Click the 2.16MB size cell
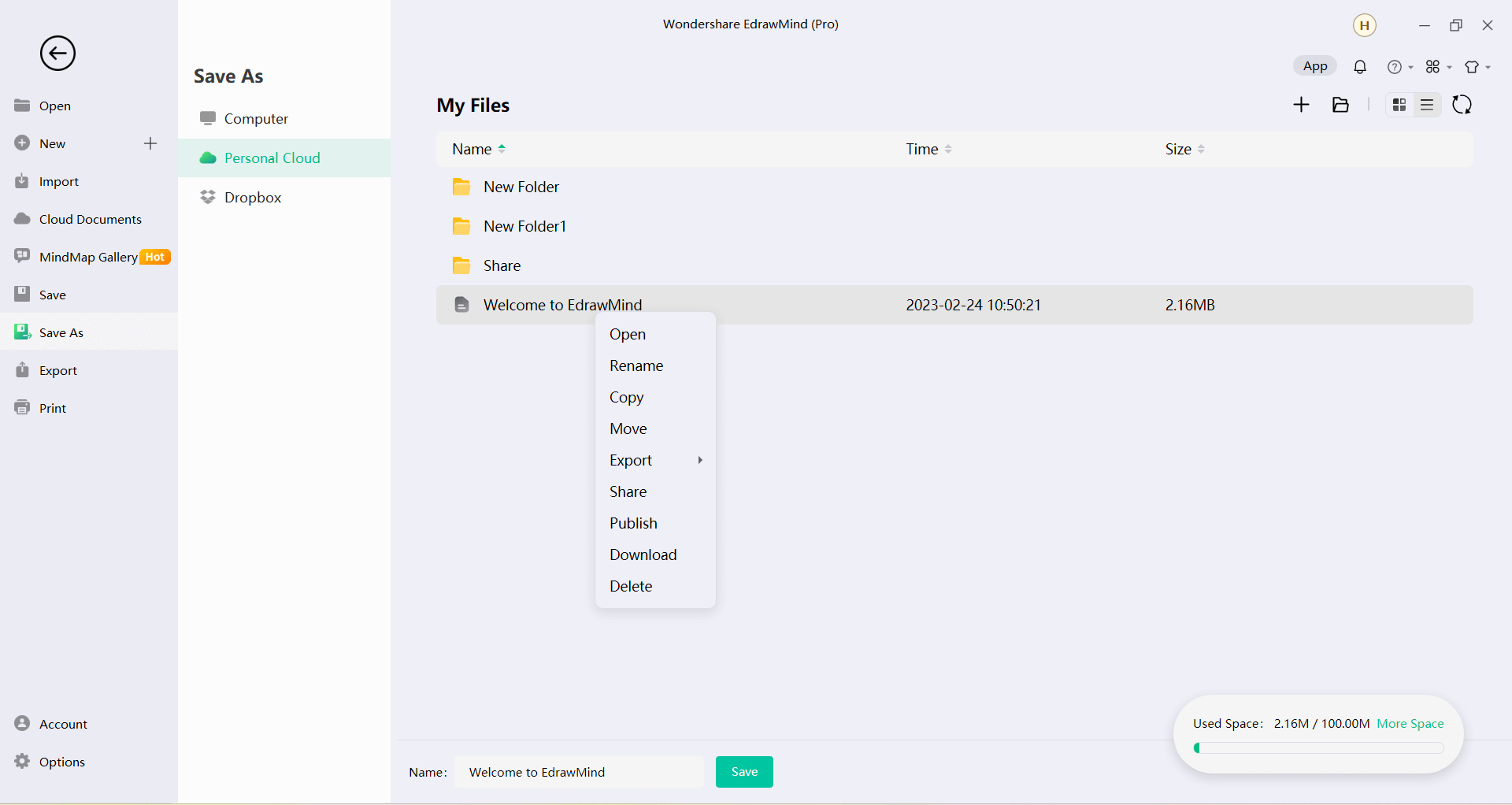 [x=1190, y=305]
